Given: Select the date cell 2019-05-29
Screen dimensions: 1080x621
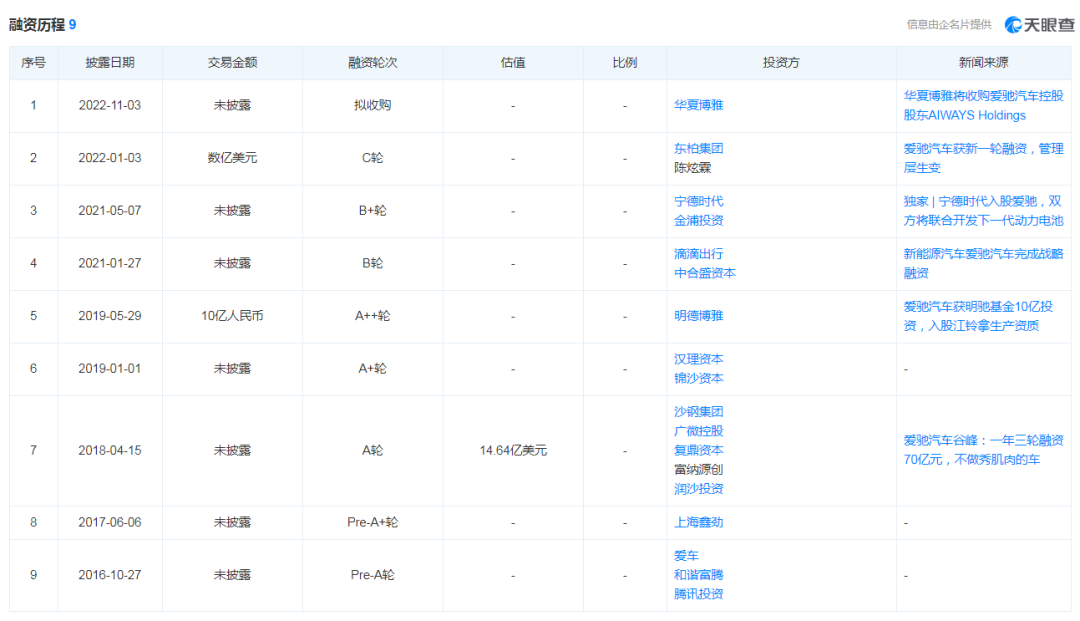Looking at the screenshot, I should coord(110,316).
